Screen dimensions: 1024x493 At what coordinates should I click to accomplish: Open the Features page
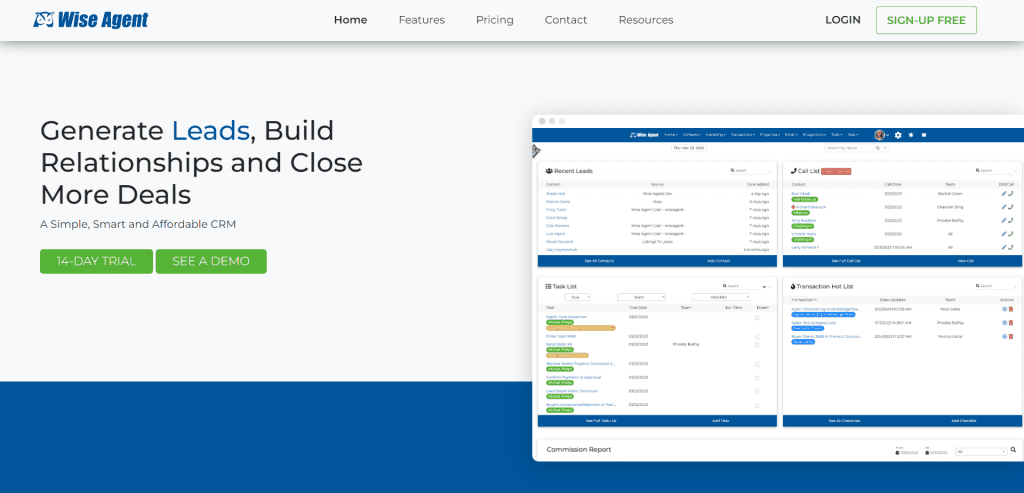pos(422,20)
